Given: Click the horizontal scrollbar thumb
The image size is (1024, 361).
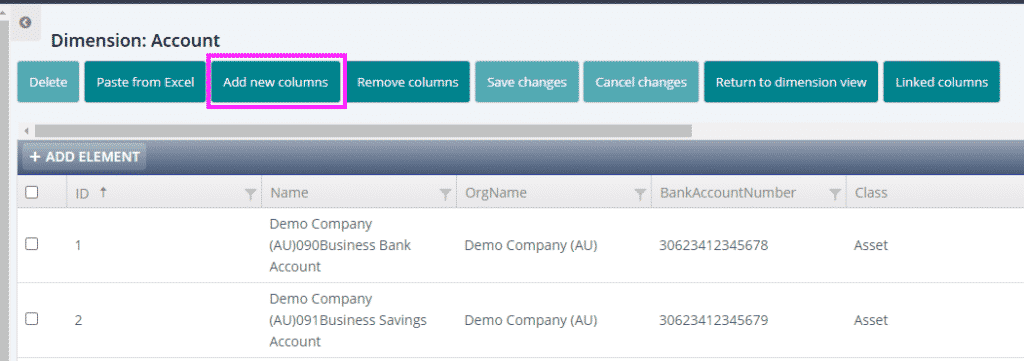Looking at the screenshot, I should point(363,131).
